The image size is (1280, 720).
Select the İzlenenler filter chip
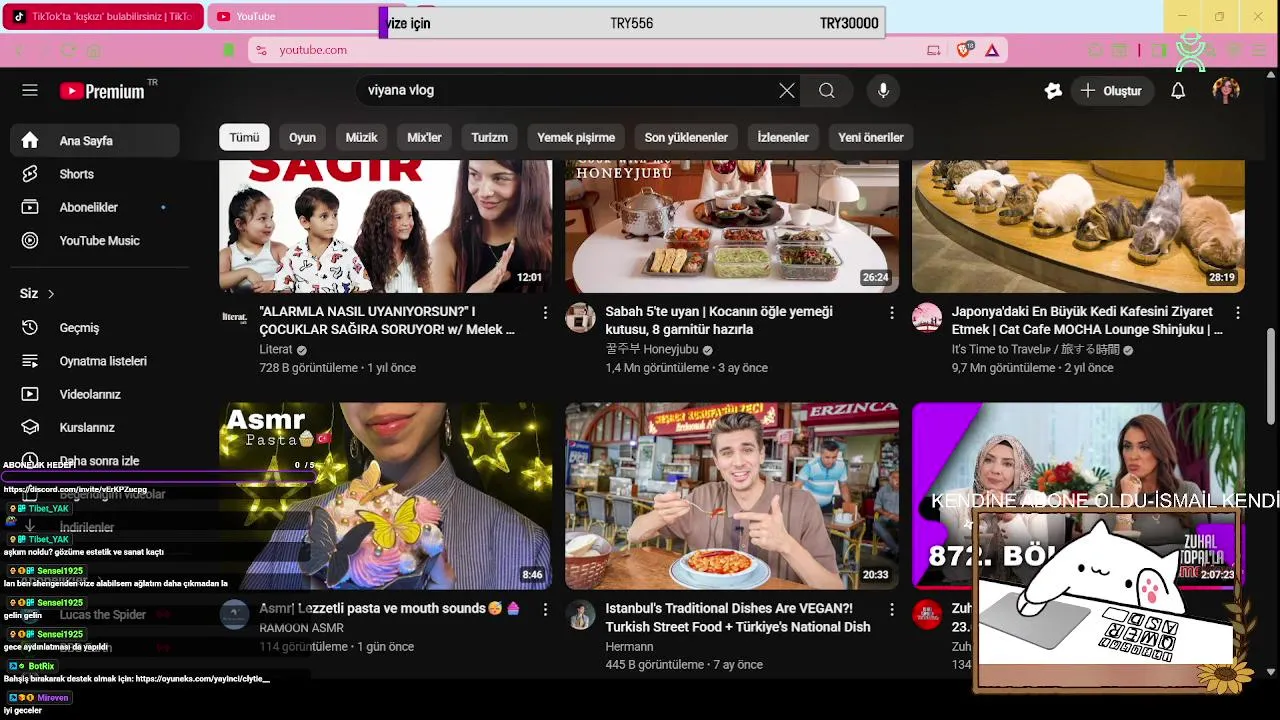point(783,137)
